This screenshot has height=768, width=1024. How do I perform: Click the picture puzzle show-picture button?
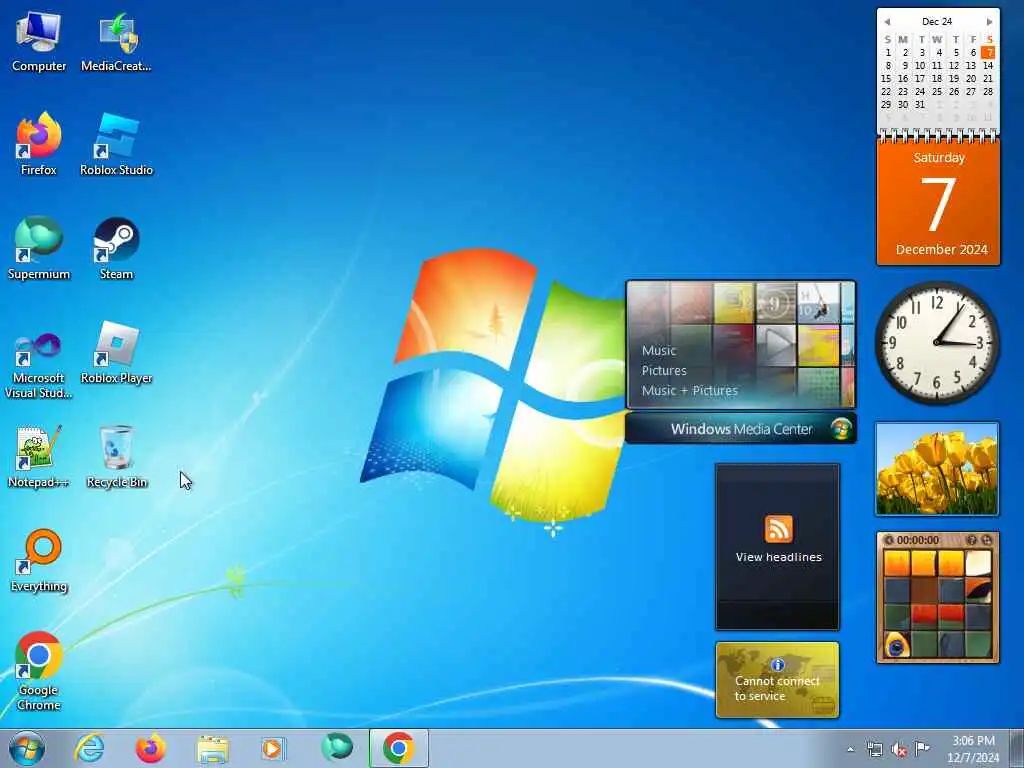click(971, 540)
